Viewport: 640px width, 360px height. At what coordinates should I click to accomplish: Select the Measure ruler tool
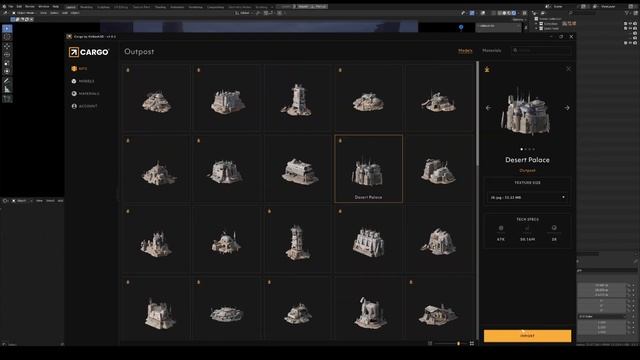(x=7, y=89)
